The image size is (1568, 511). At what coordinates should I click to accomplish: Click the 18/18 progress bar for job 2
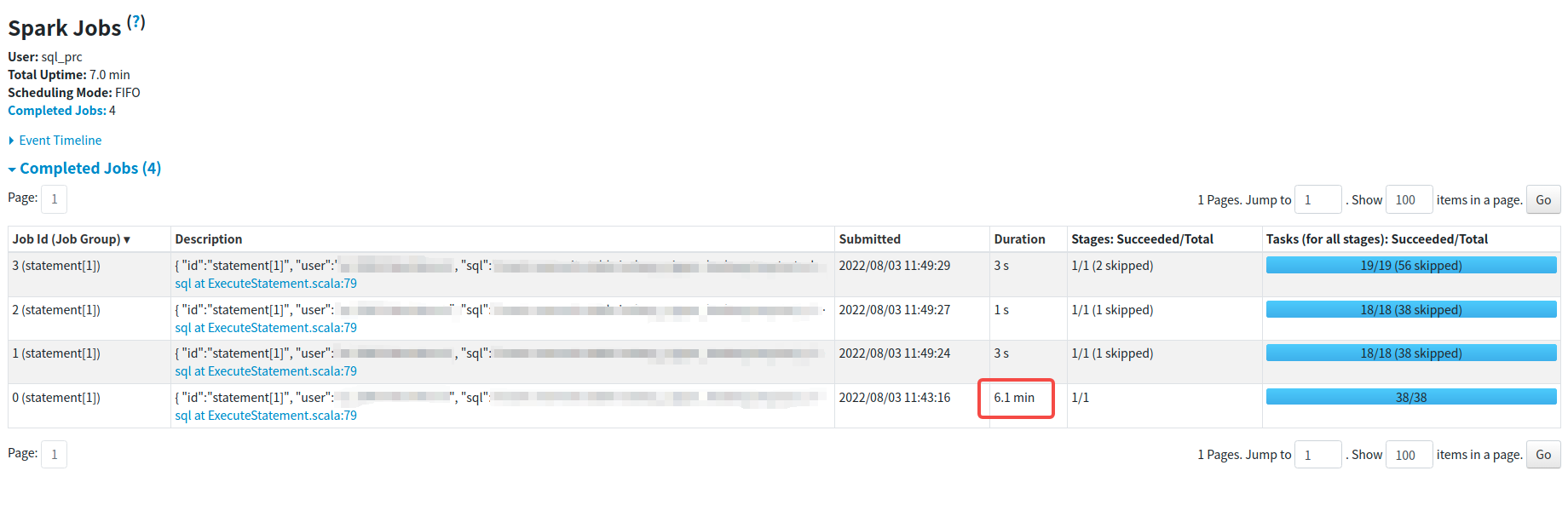coord(1411,310)
